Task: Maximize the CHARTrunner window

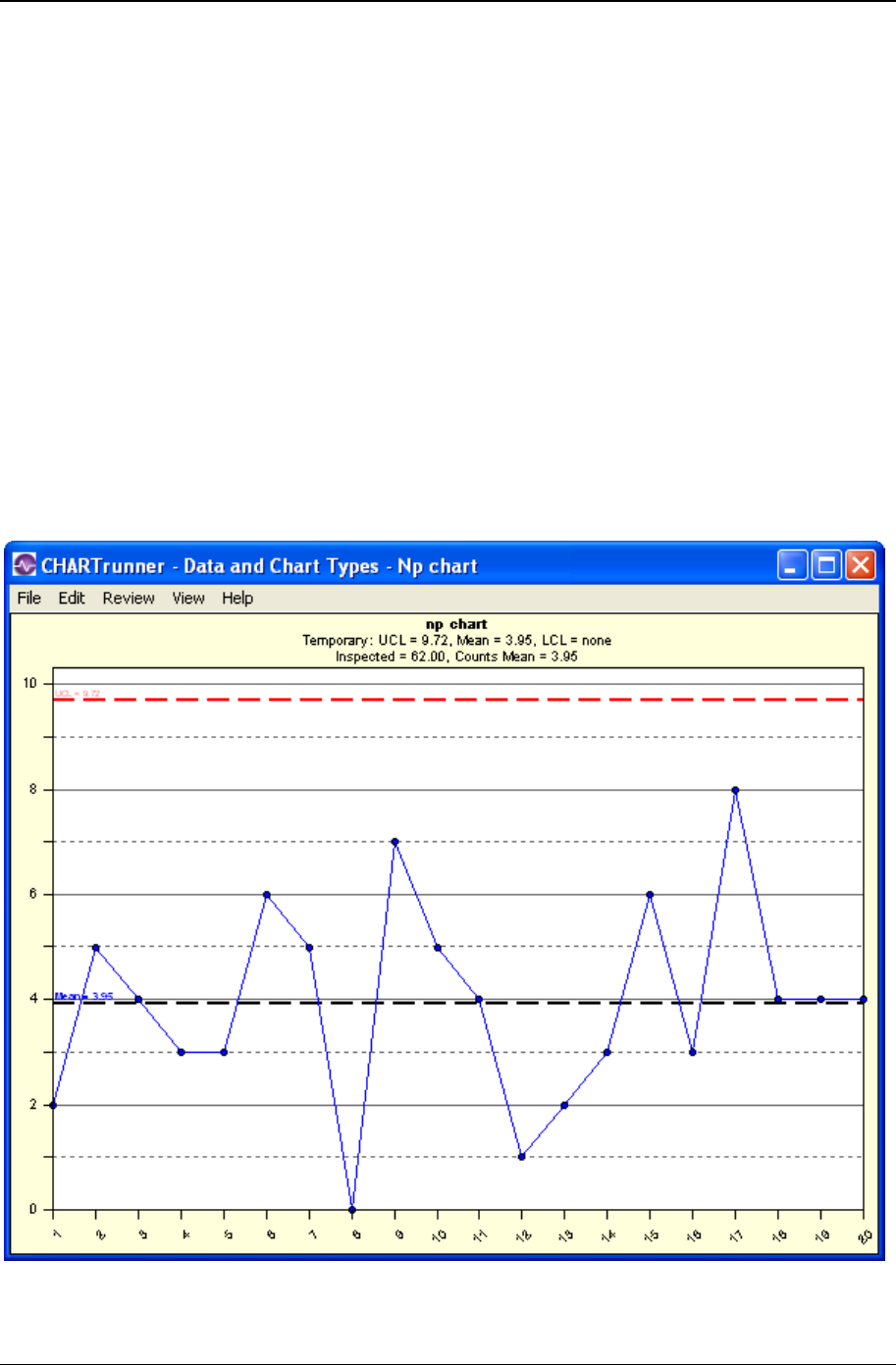Action: (826, 565)
